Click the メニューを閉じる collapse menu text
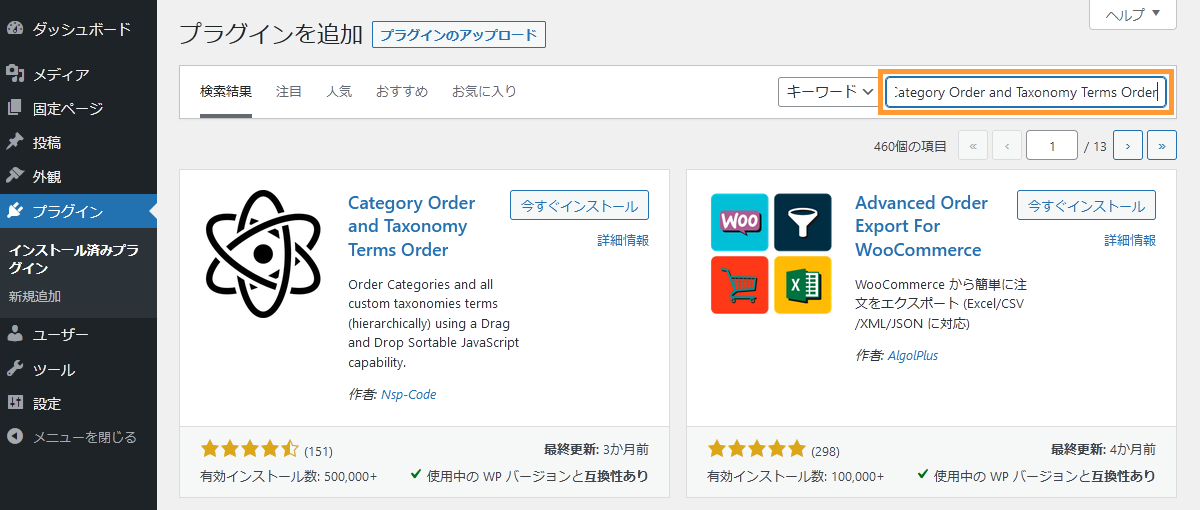 point(85,437)
